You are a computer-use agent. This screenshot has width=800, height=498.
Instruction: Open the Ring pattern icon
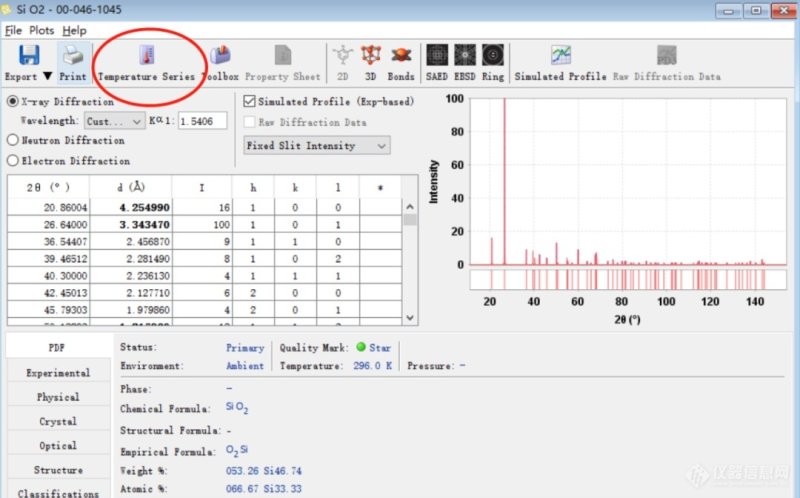click(x=493, y=56)
